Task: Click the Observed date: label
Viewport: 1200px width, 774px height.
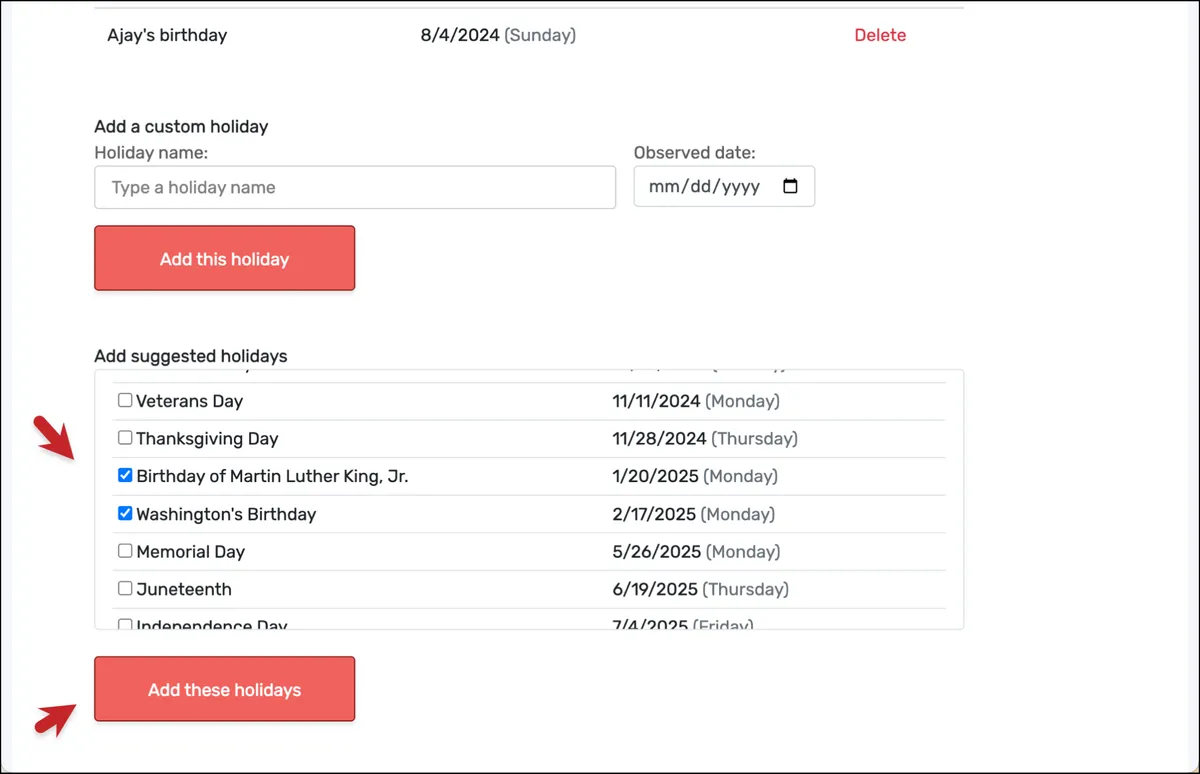Action: point(695,153)
